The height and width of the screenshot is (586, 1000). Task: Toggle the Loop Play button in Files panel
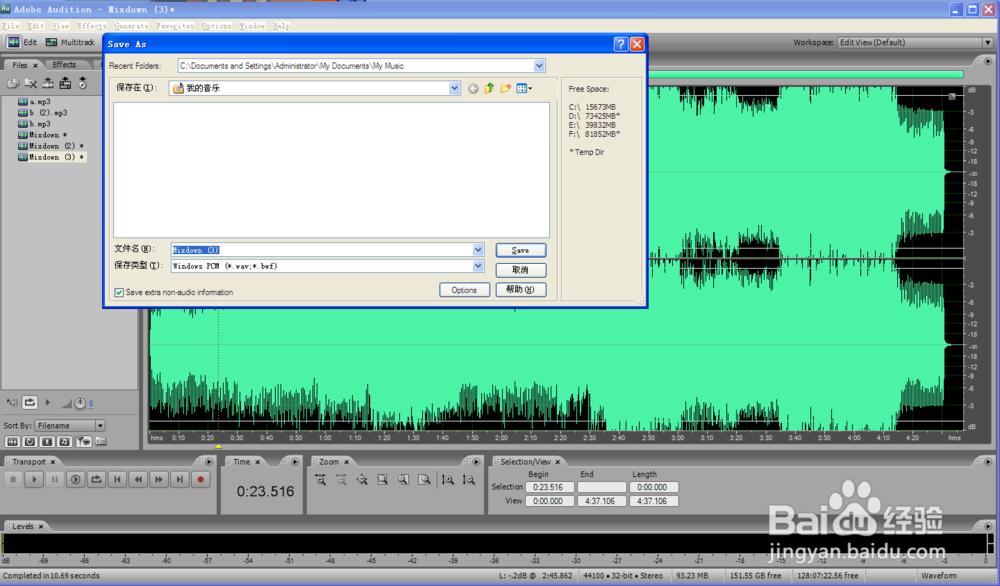coord(29,402)
